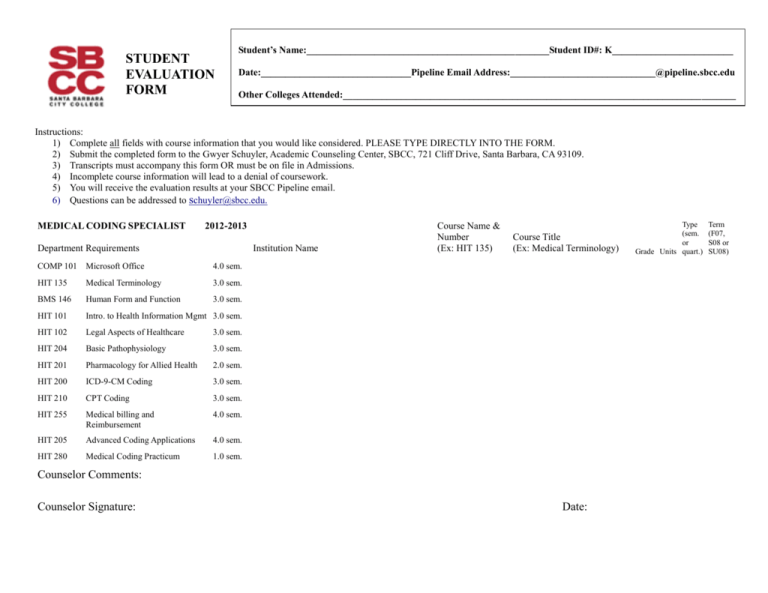Viewport: 768px width, 593px height.
Task: Select the HIT 135 Medical Terminology row
Action: (x=140, y=283)
